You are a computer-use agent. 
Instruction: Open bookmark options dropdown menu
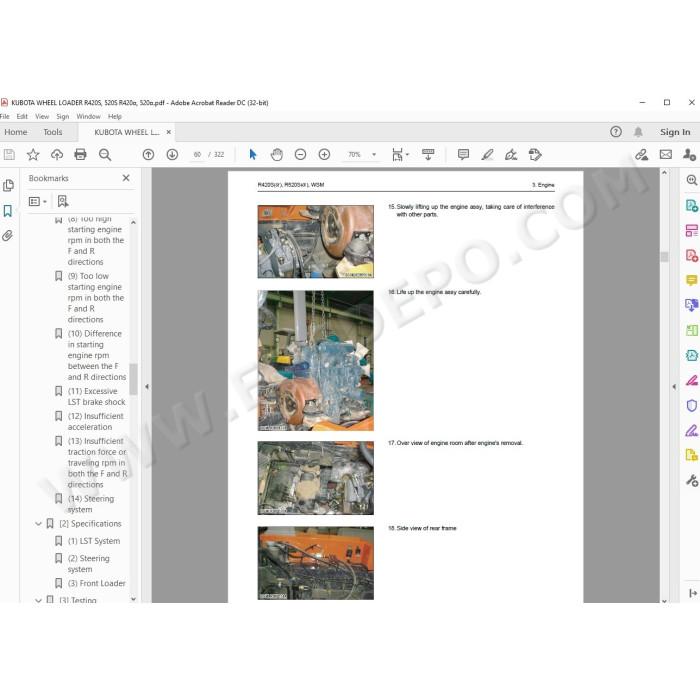(x=38, y=201)
